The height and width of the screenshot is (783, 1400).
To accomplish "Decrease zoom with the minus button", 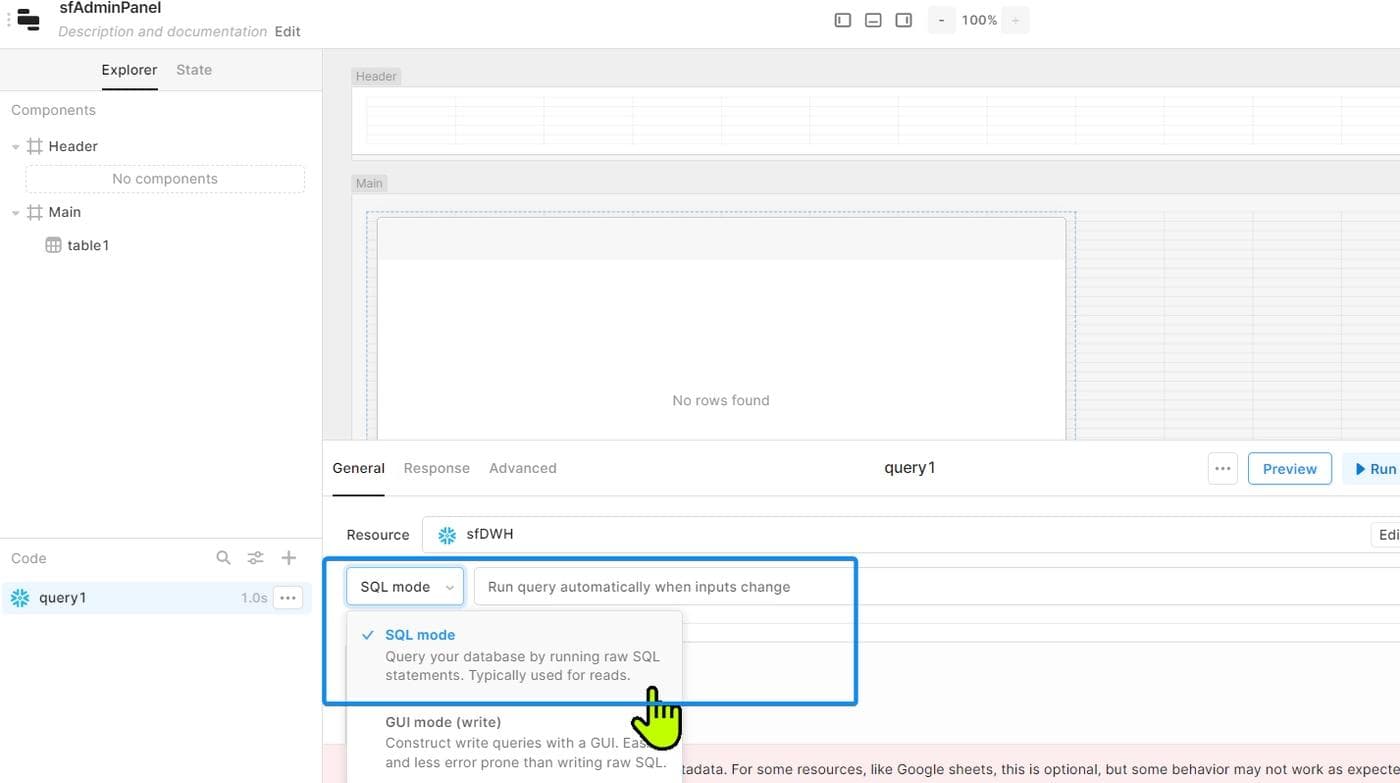I will click(941, 20).
